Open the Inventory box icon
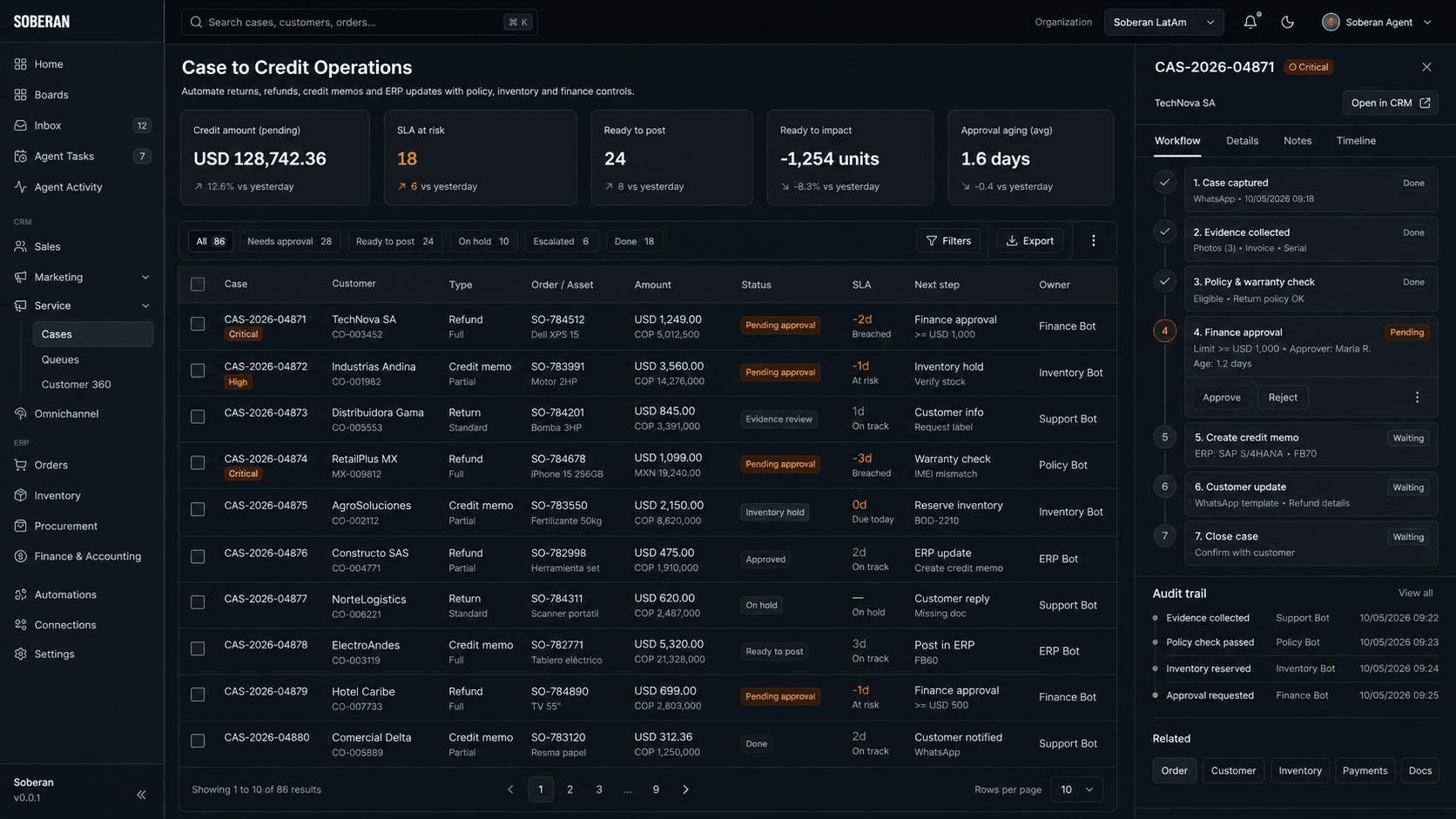 20,496
